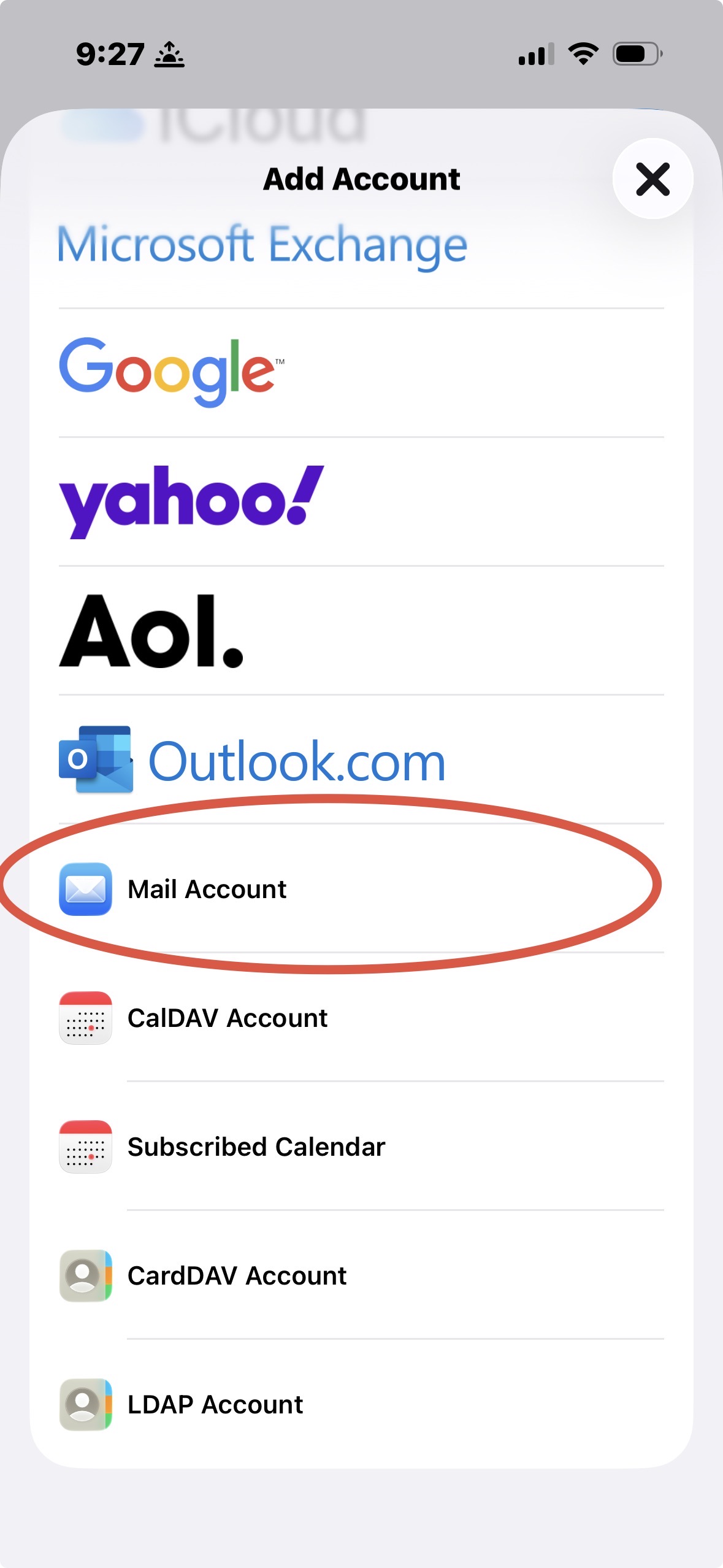Select the Mail Account label
723x1568 pixels.
click(207, 889)
